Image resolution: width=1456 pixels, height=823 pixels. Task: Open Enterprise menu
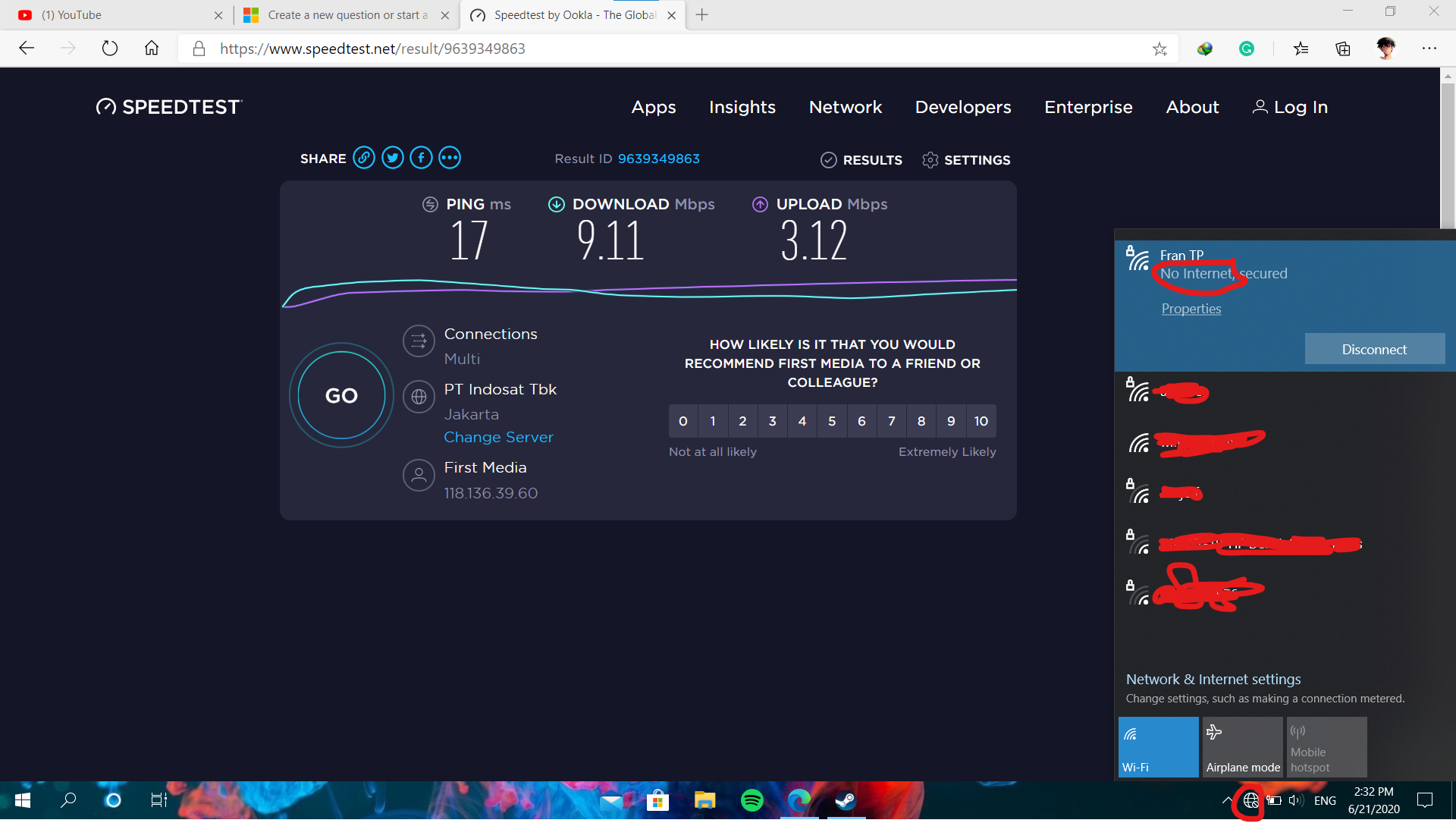pyautogui.click(x=1088, y=107)
